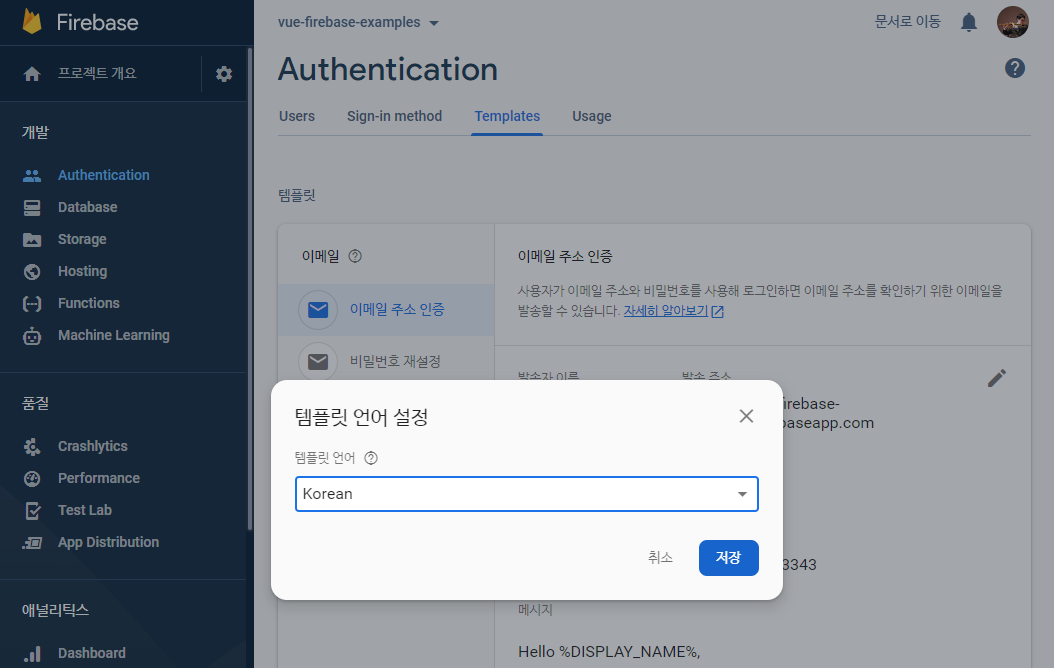Click the Test Lab checklist icon

tap(32, 511)
